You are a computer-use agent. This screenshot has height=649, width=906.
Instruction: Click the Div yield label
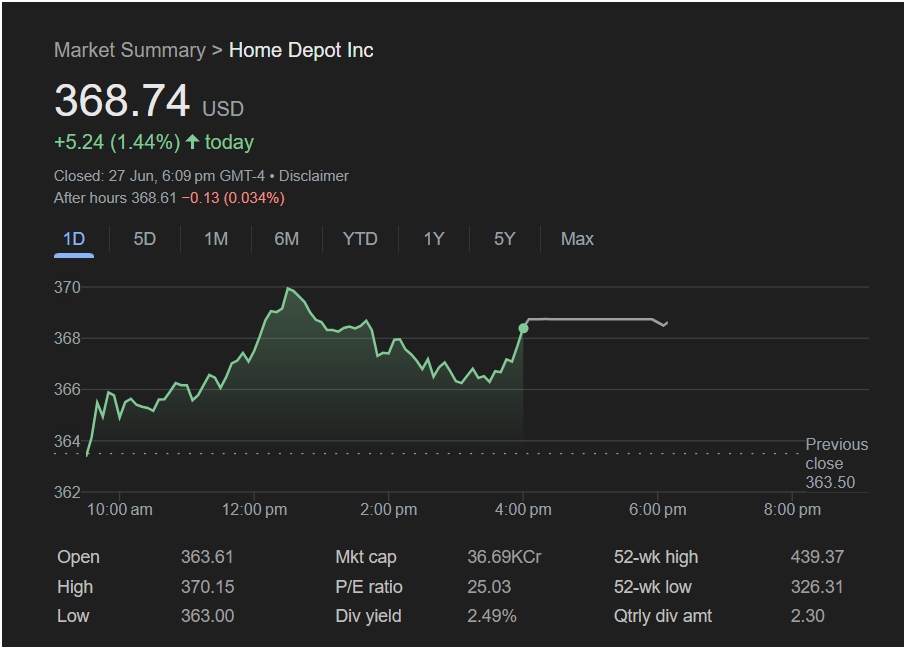(x=368, y=616)
